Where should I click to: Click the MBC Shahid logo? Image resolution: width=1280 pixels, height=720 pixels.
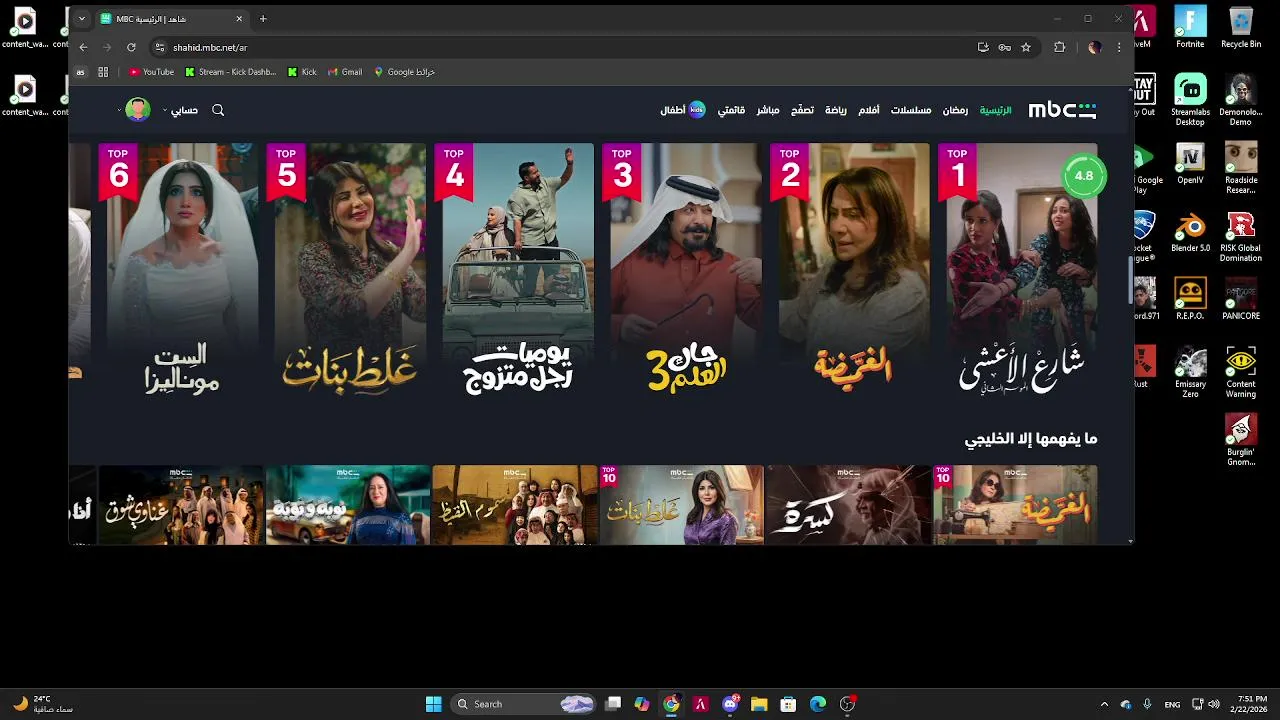(1062, 110)
